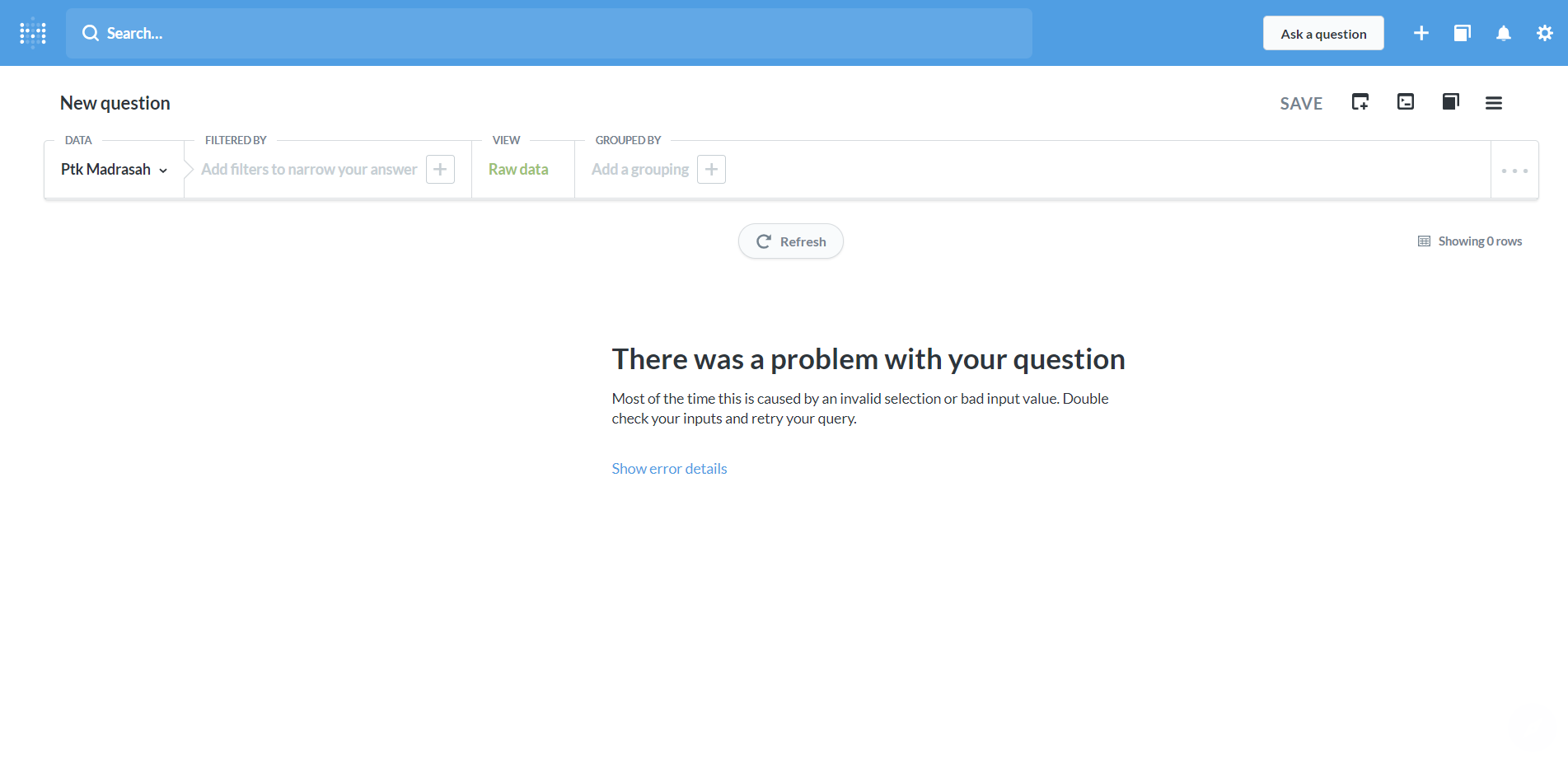This screenshot has height=763, width=1568.
Task: Change the view from Raw data
Action: tap(517, 169)
